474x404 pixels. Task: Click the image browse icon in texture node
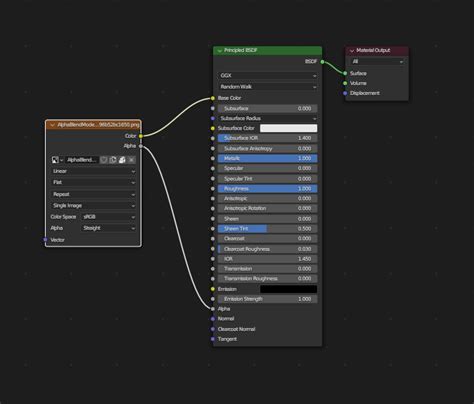pyautogui.click(x=57, y=160)
